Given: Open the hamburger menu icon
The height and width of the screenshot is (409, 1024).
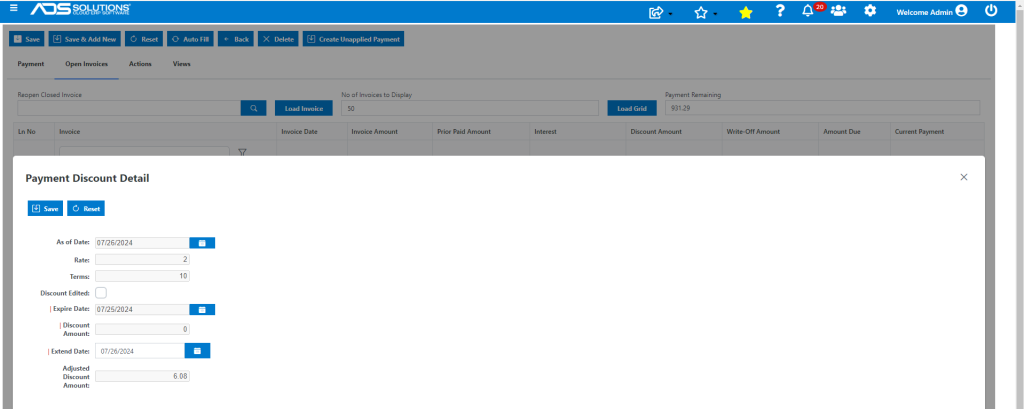Looking at the screenshot, I should click(x=14, y=8).
